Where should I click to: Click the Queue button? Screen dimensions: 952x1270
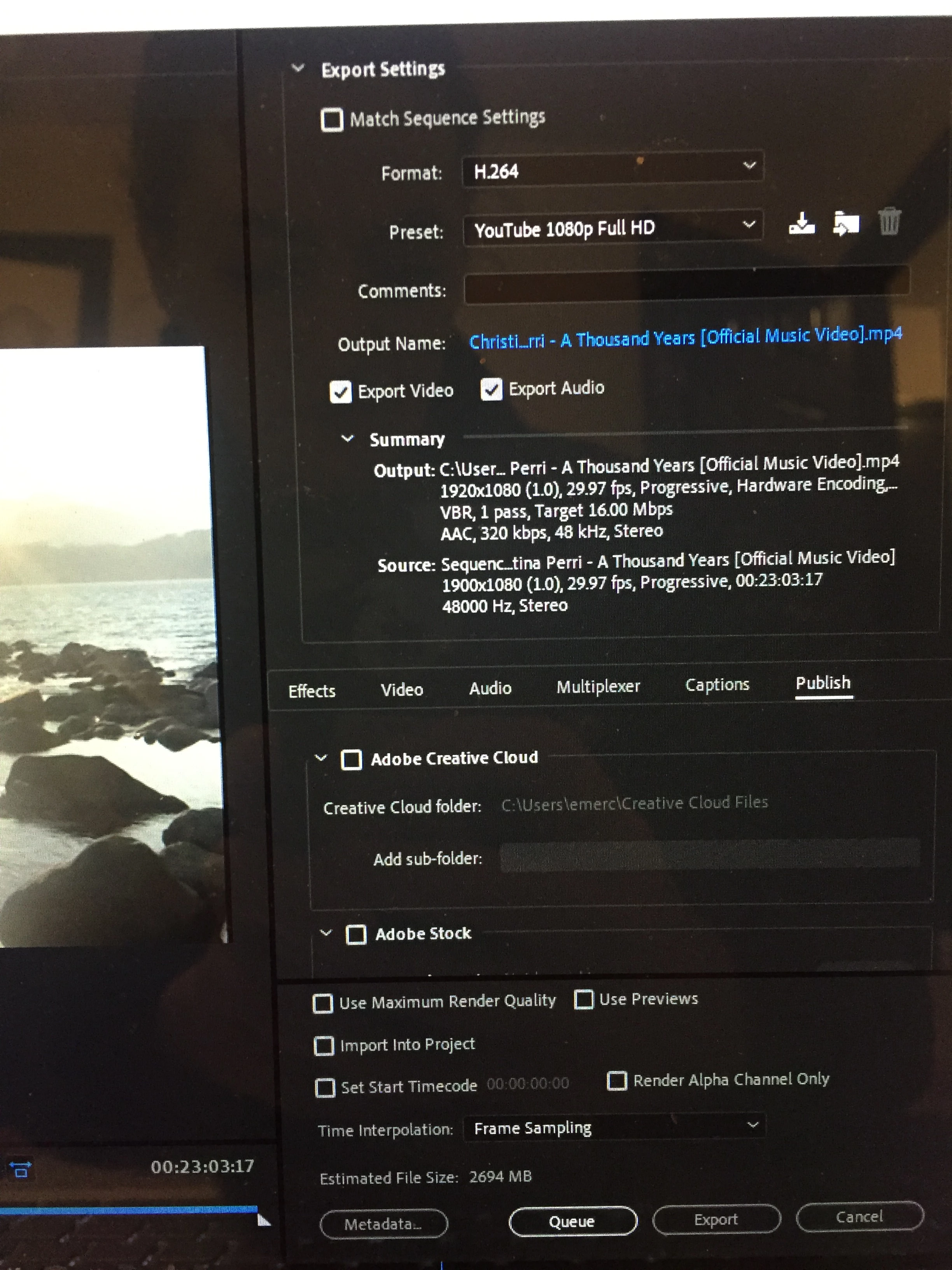572,1221
